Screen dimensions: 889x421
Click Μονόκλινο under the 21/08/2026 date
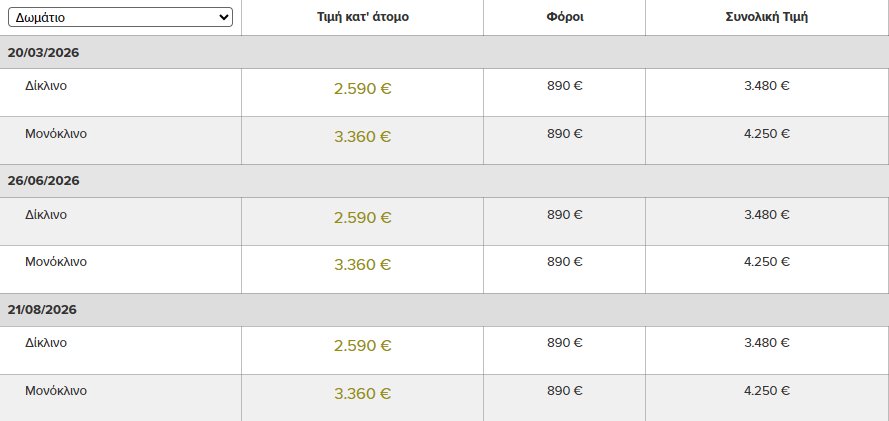point(56,391)
